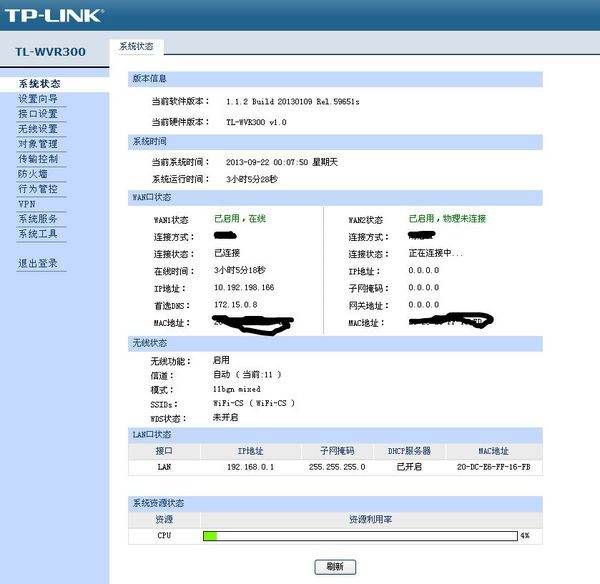Click 退出登录 to log out

point(38,263)
